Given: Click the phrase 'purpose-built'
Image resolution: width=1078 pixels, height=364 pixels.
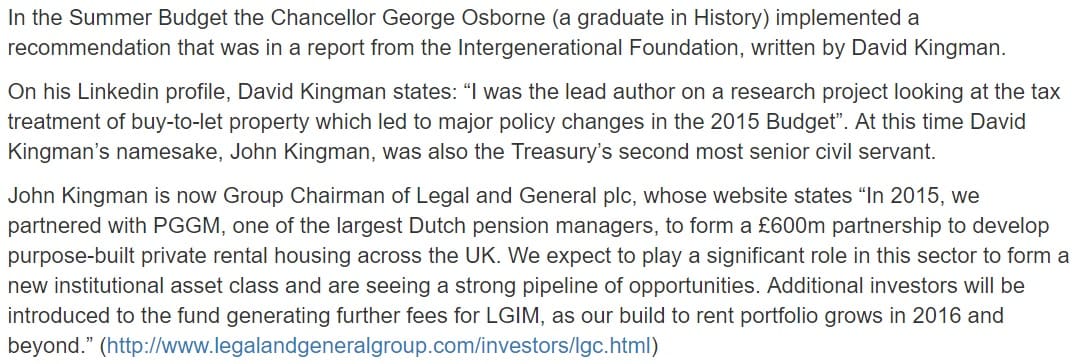Looking at the screenshot, I should pyautogui.click(x=64, y=257).
